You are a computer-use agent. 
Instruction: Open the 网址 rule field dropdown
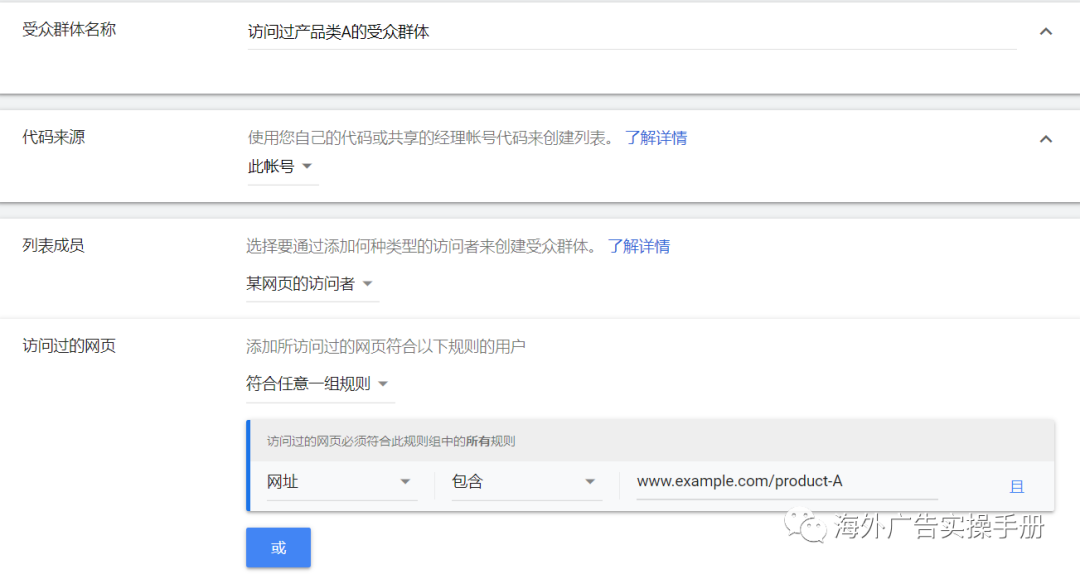click(342, 482)
